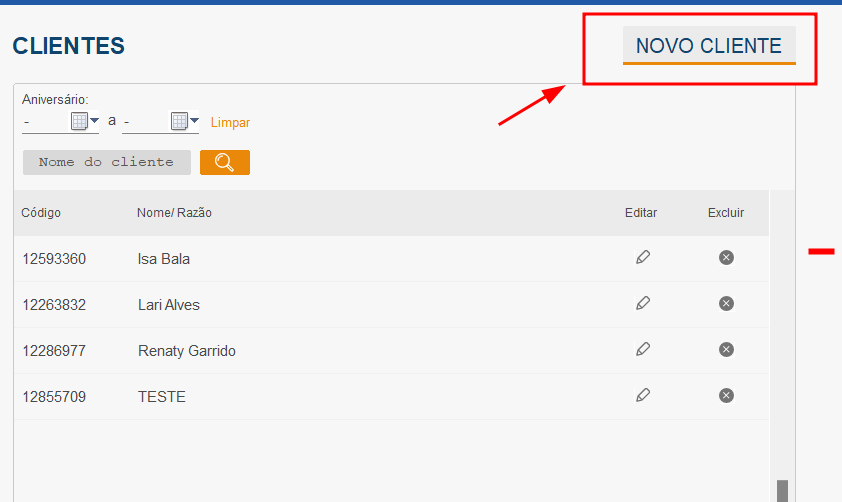The image size is (842, 502).
Task: Focus the Nome do cliente search field
Action: pos(107,162)
